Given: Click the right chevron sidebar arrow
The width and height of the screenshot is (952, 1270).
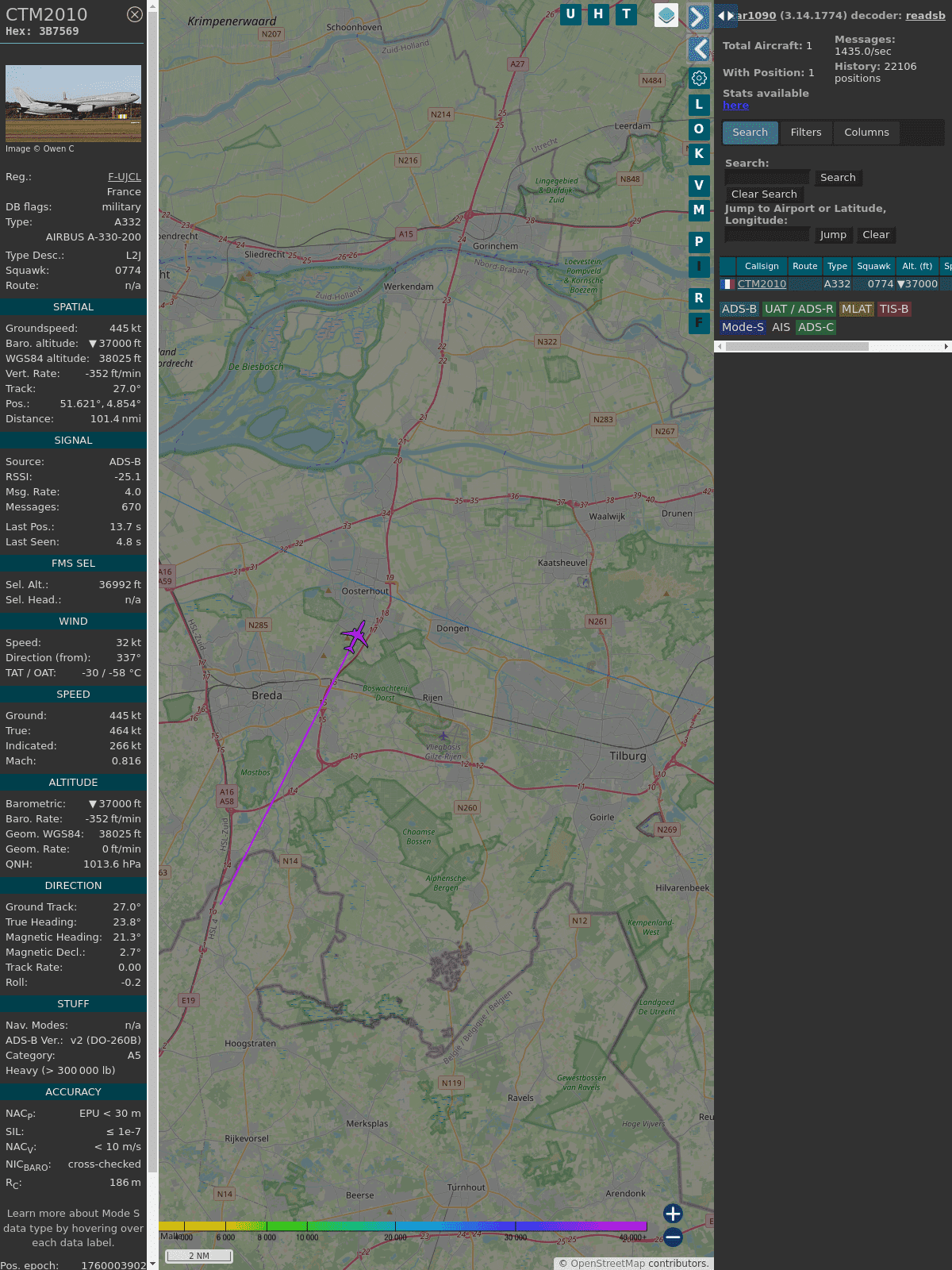Looking at the screenshot, I should (x=698, y=17).
